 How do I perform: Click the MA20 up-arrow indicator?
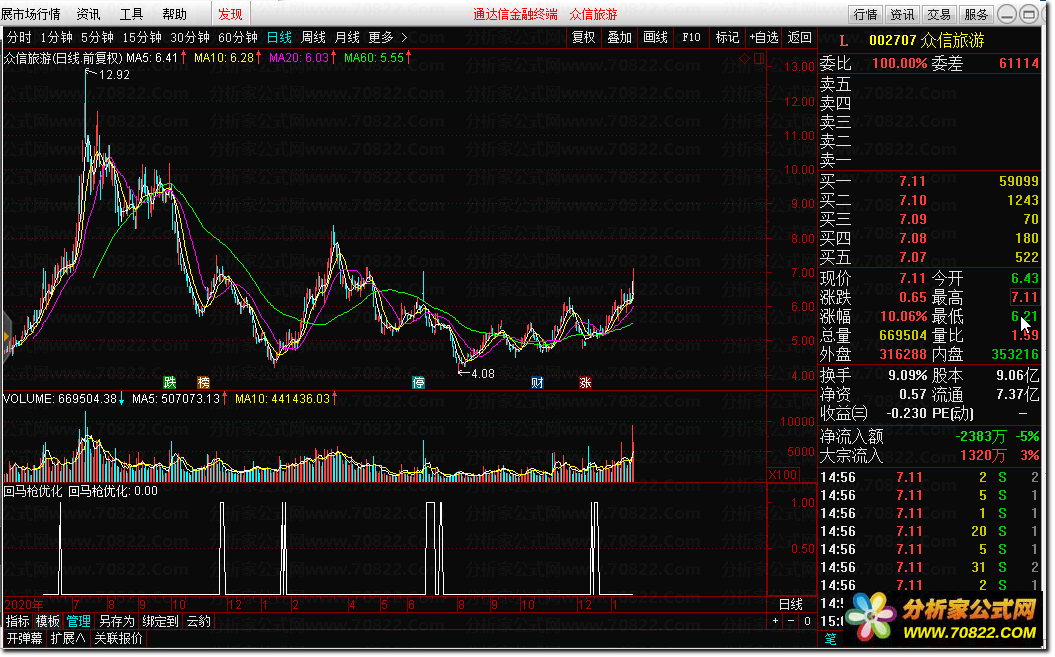click(x=333, y=58)
